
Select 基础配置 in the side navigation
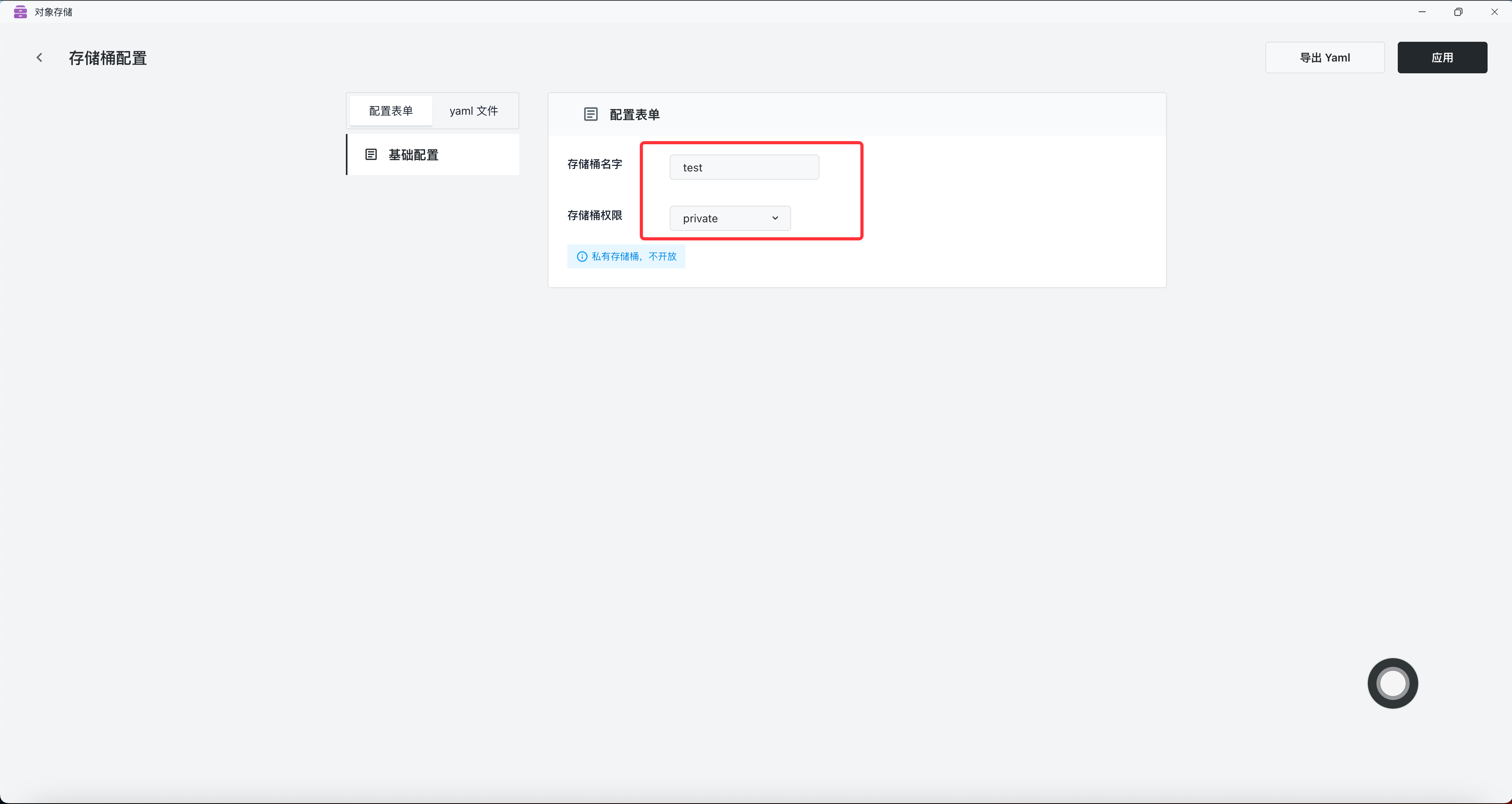(x=433, y=154)
